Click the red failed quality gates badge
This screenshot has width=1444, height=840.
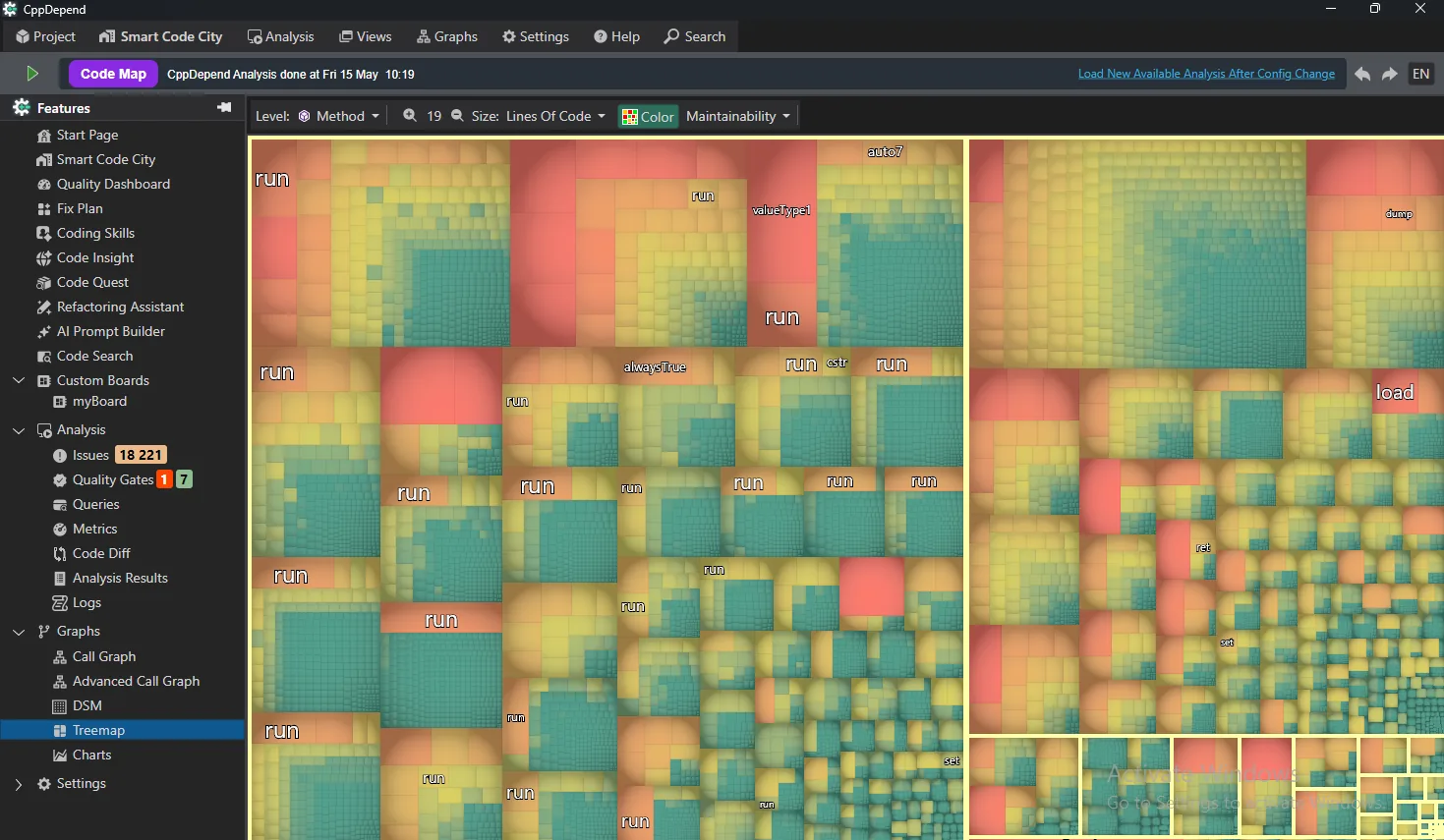[x=165, y=479]
